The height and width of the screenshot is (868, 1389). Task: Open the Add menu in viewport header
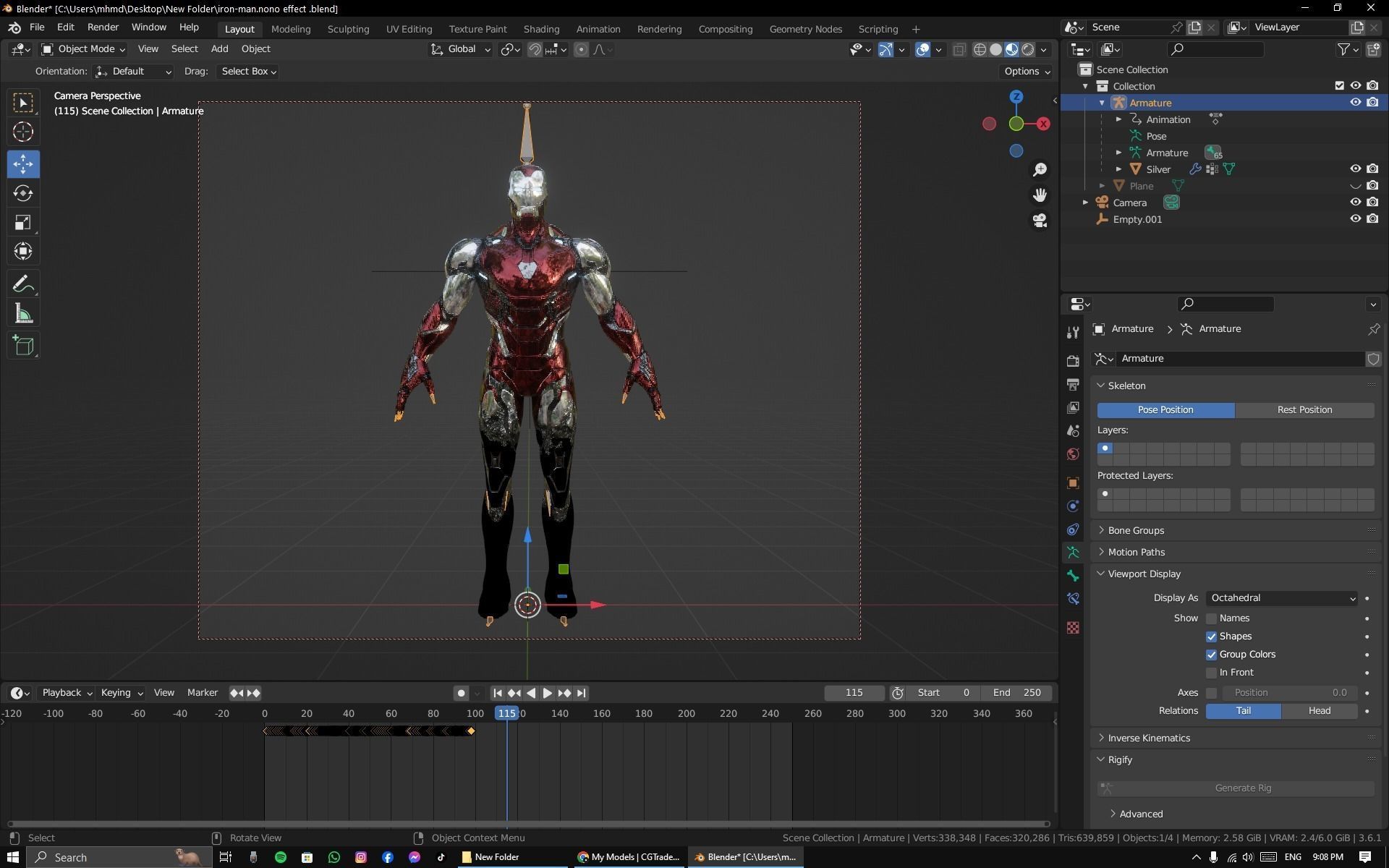219,49
